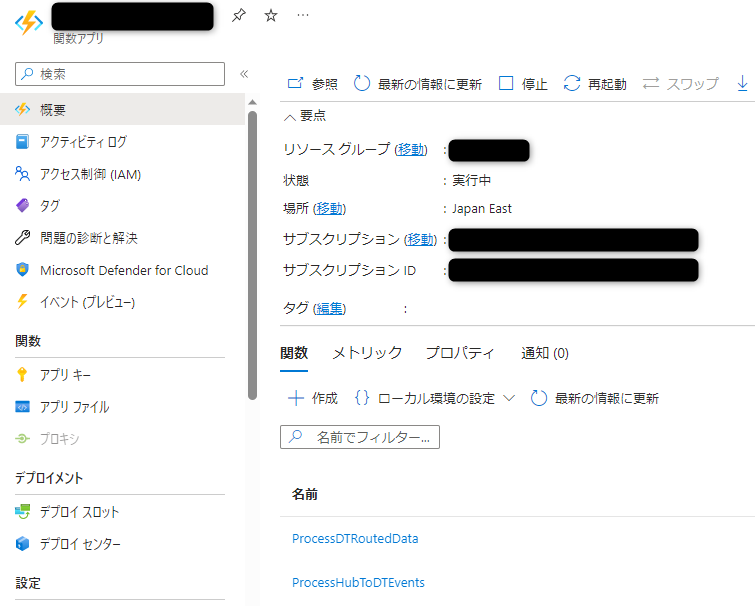Pin the function app to dashboard

click(238, 15)
